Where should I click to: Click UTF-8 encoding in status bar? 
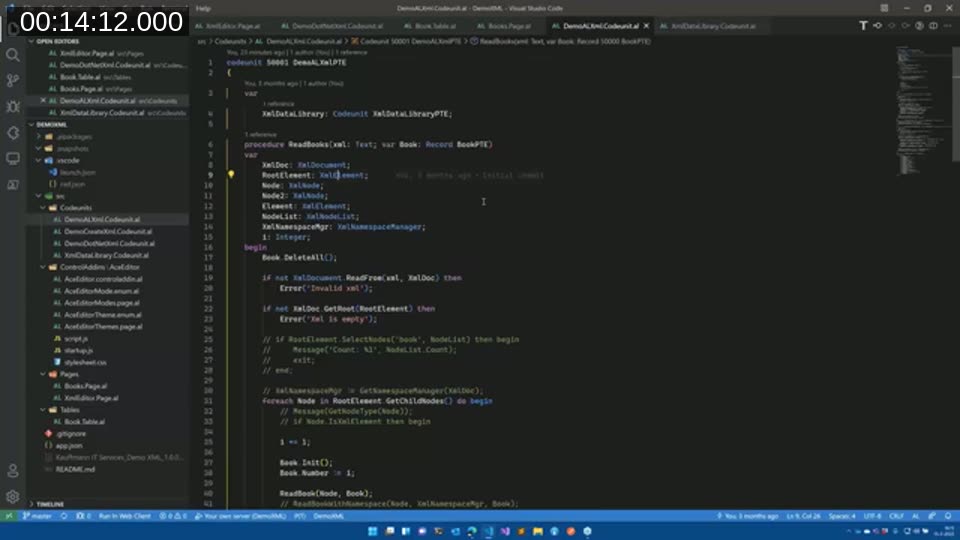click(872, 516)
